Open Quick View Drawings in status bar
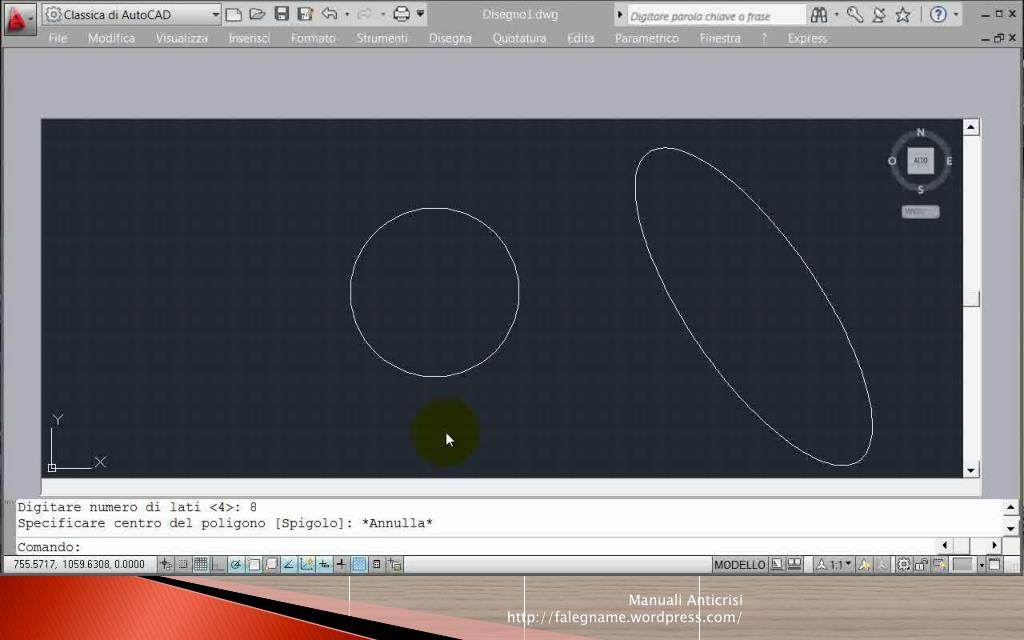Image resolution: width=1024 pixels, height=640 pixels. point(794,564)
